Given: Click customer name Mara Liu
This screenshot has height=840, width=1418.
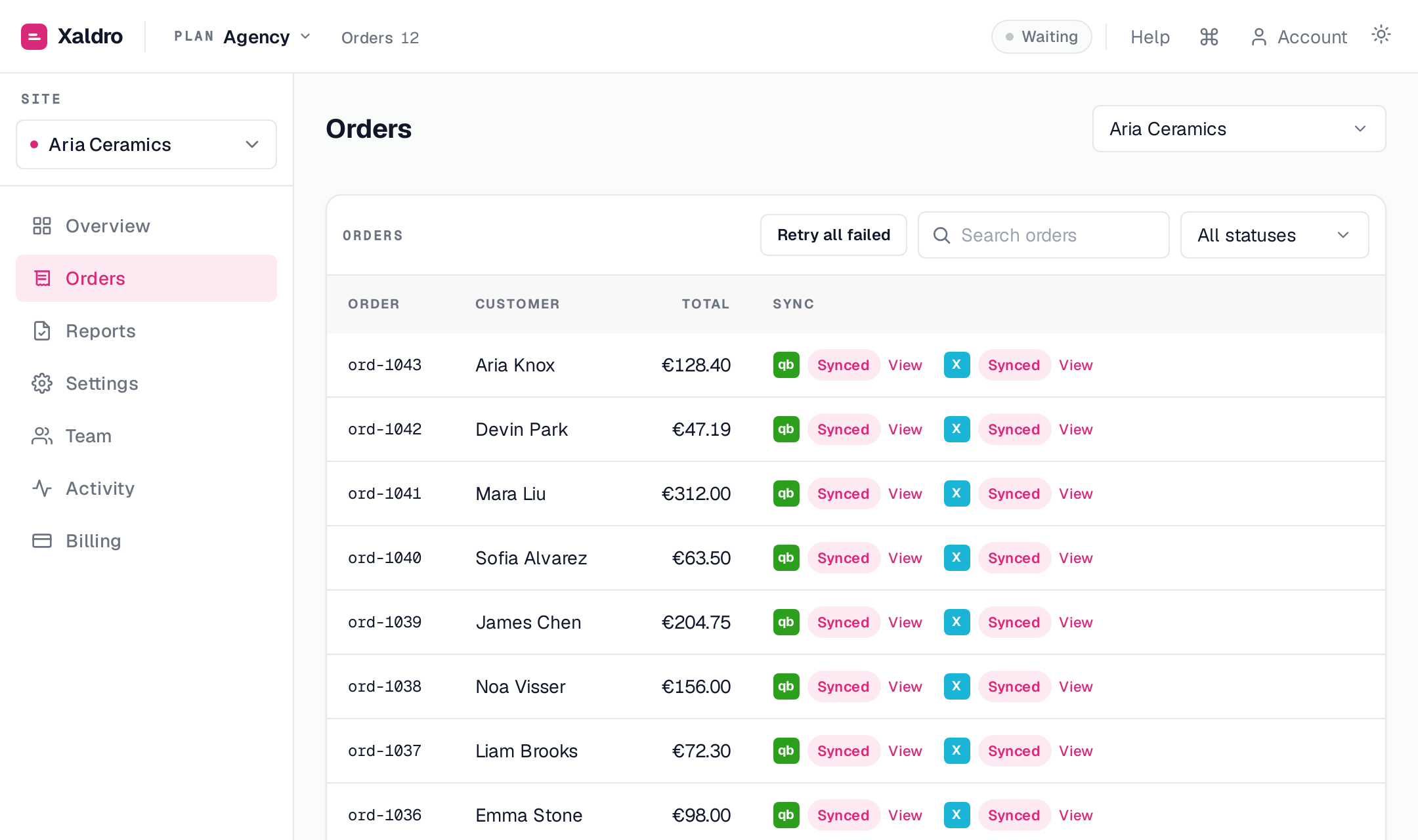Looking at the screenshot, I should (511, 493).
